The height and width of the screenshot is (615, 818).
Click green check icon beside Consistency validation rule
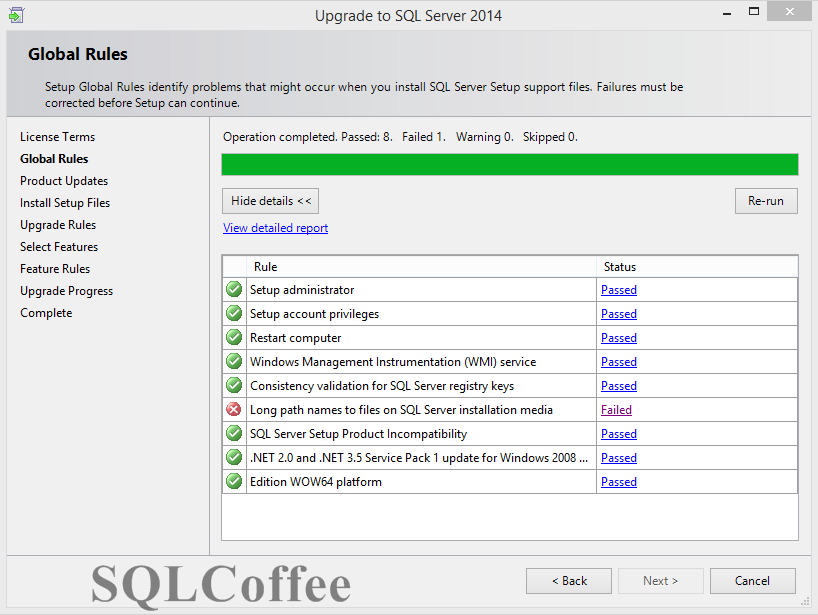(234, 386)
